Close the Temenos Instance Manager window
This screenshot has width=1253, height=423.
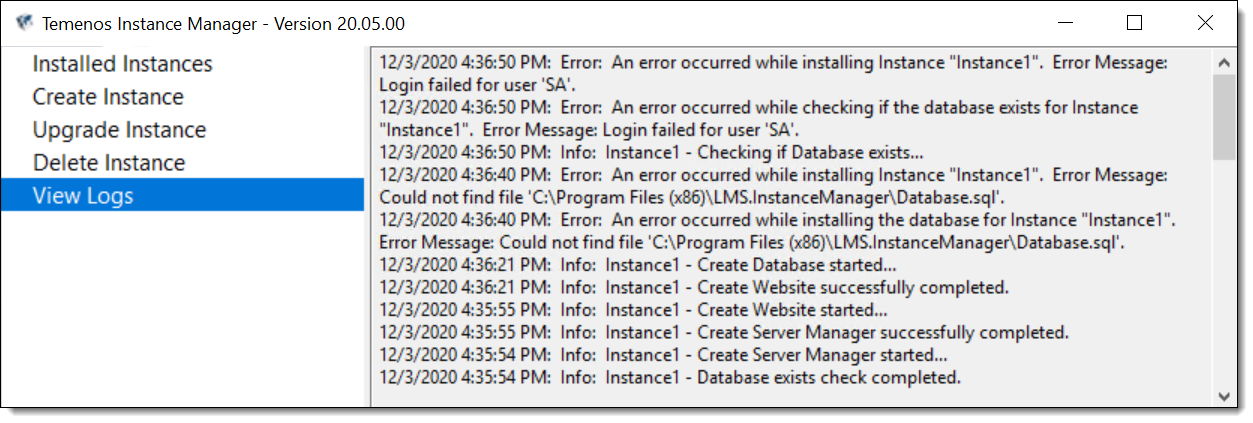(x=1204, y=23)
